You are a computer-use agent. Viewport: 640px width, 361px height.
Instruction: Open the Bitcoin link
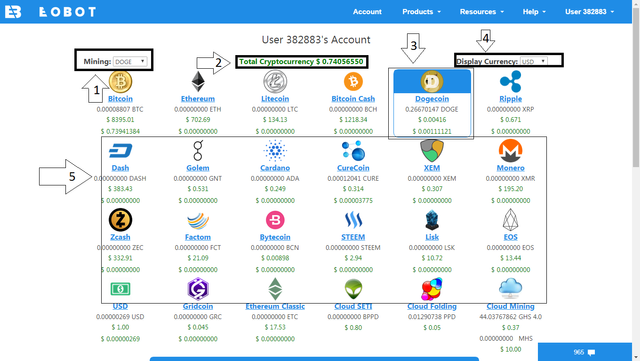pyautogui.click(x=120, y=99)
